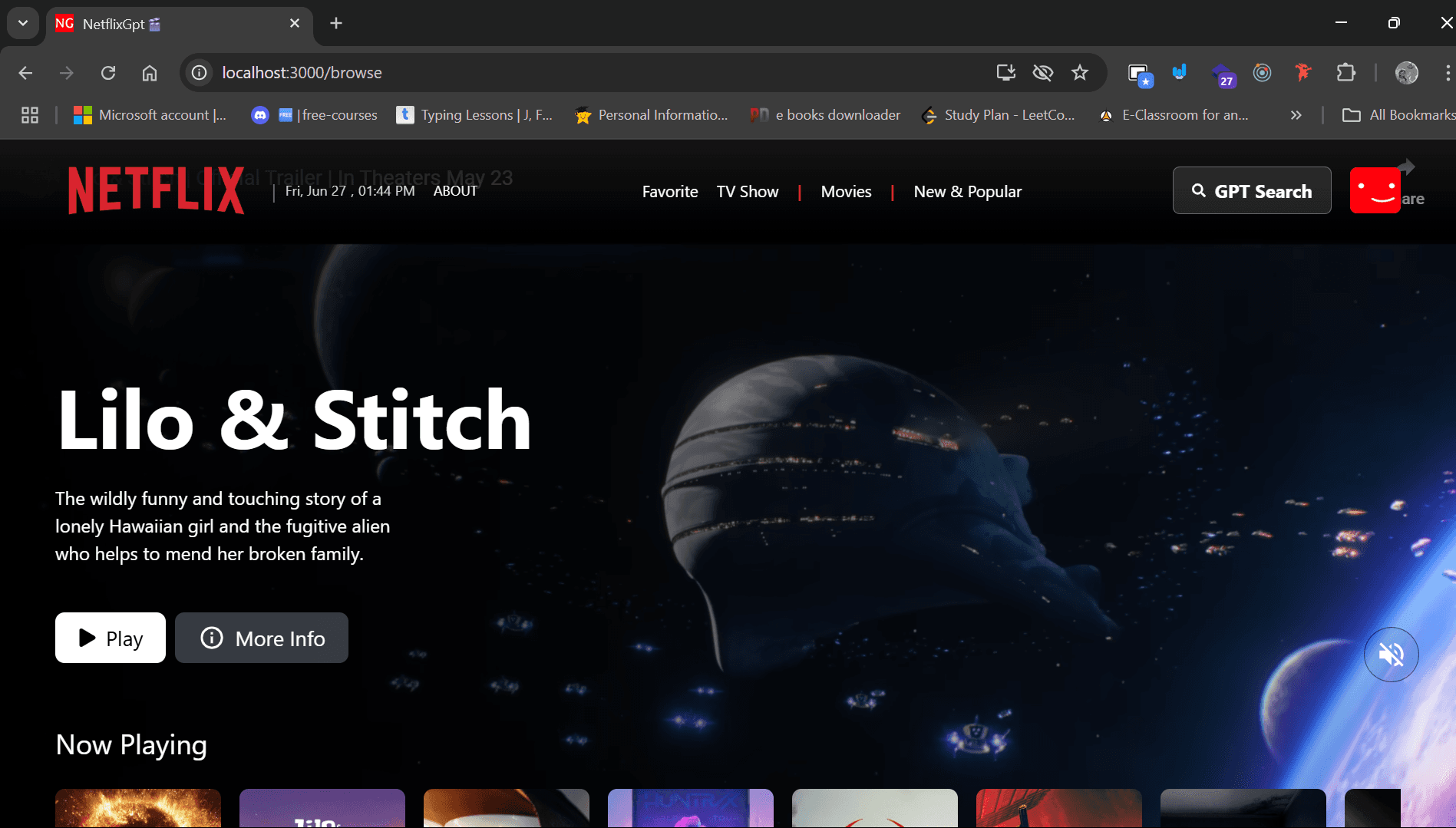Toggle the password-hidden eye icon
The width and height of the screenshot is (1456, 828).
[1042, 72]
